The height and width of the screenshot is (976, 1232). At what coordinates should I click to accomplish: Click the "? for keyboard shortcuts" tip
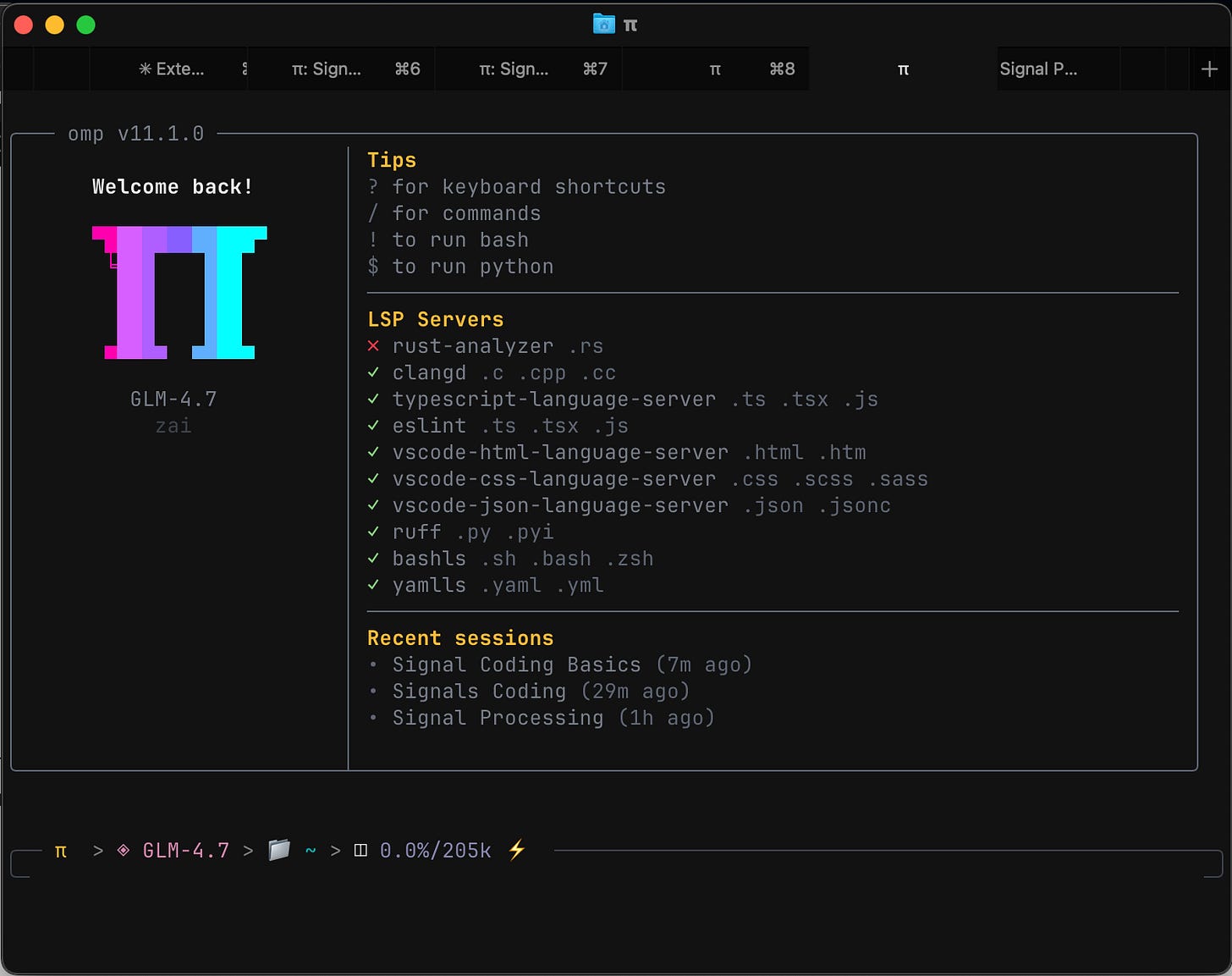click(517, 187)
